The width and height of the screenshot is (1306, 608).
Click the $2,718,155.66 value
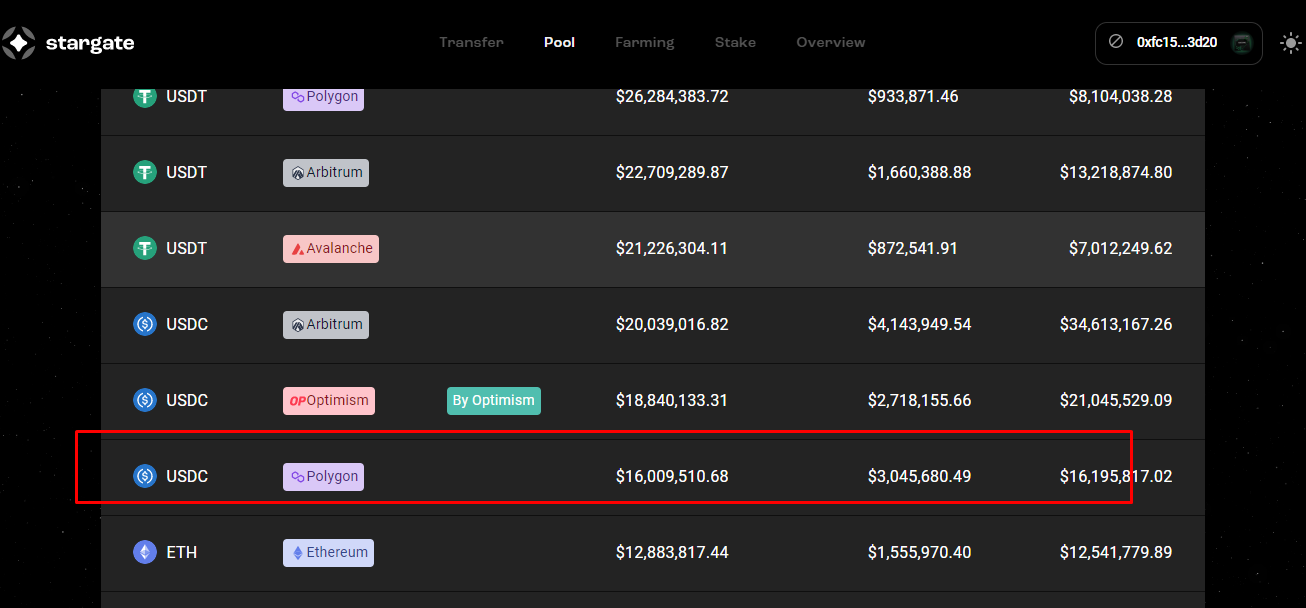920,400
